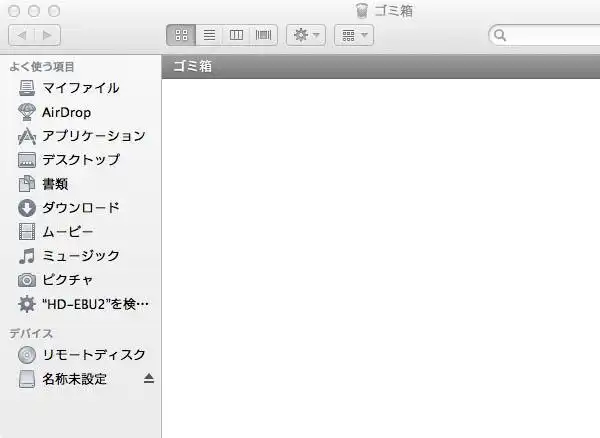Switch to icon view mode
This screenshot has height=438, width=600.
(181, 34)
